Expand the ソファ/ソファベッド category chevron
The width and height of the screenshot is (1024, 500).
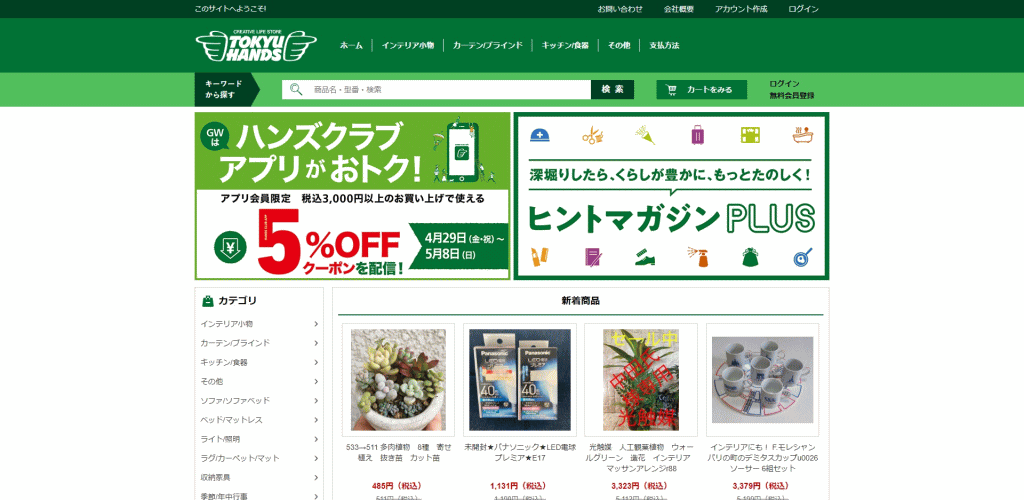click(x=316, y=401)
